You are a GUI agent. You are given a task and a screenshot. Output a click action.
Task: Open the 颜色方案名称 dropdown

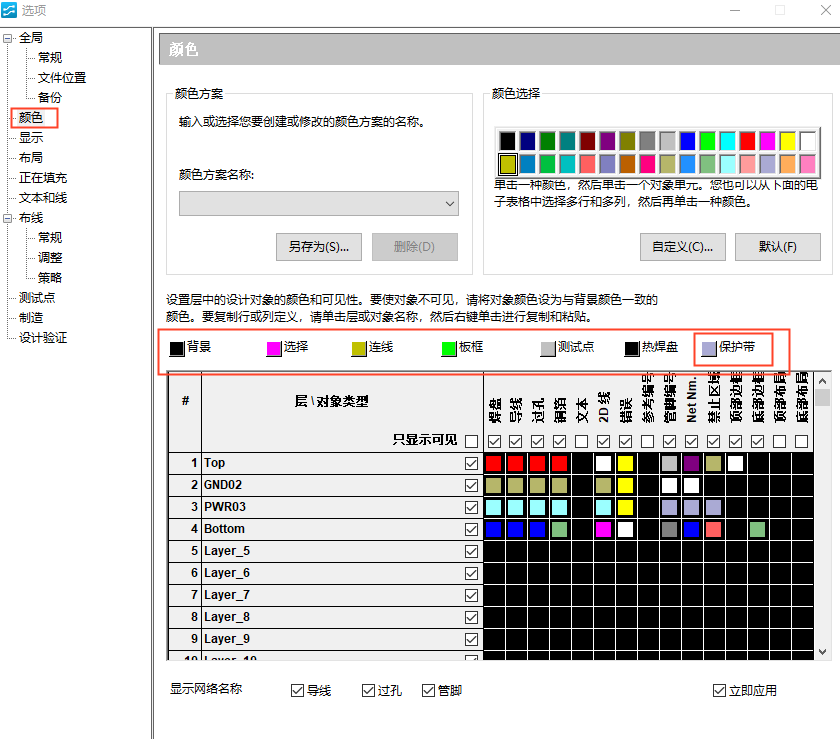click(319, 204)
